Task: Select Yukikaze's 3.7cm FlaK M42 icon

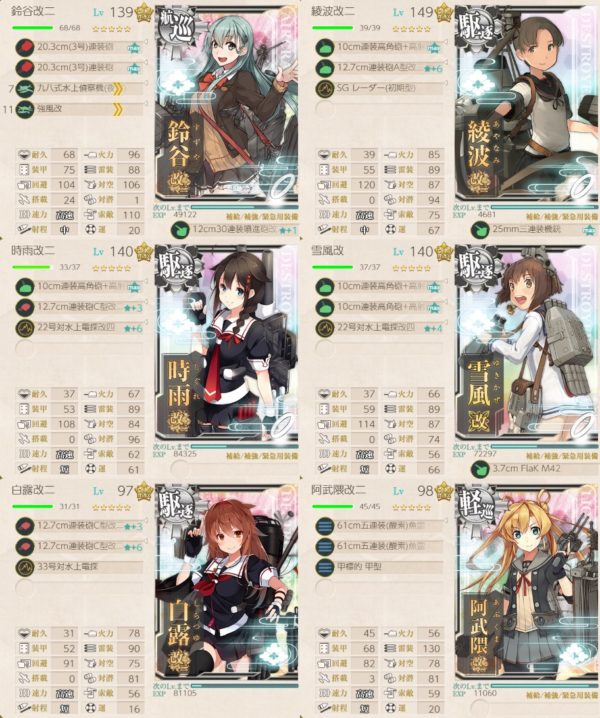Action: click(x=480, y=469)
